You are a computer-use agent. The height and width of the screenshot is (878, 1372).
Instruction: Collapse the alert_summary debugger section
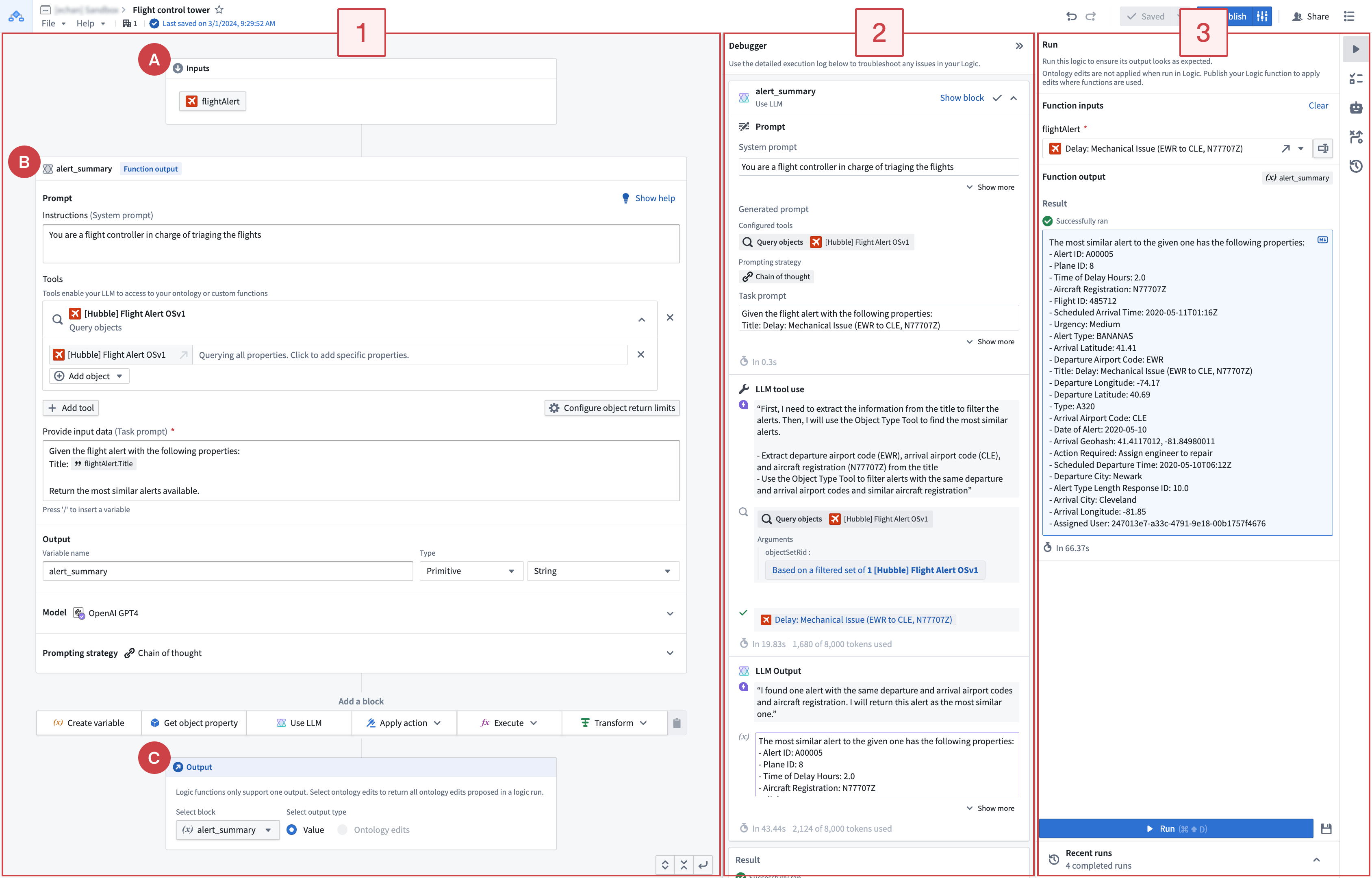[x=1014, y=98]
